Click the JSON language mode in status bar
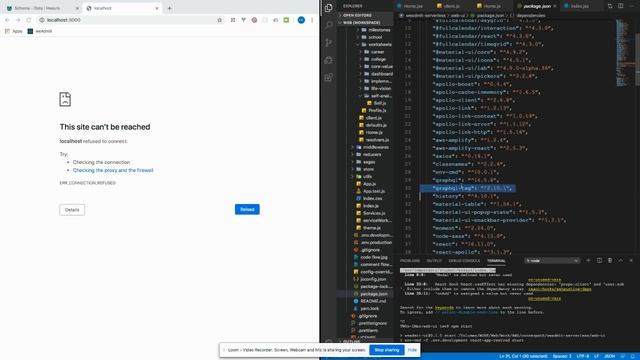This screenshot has width=640, height=360. coord(609,356)
